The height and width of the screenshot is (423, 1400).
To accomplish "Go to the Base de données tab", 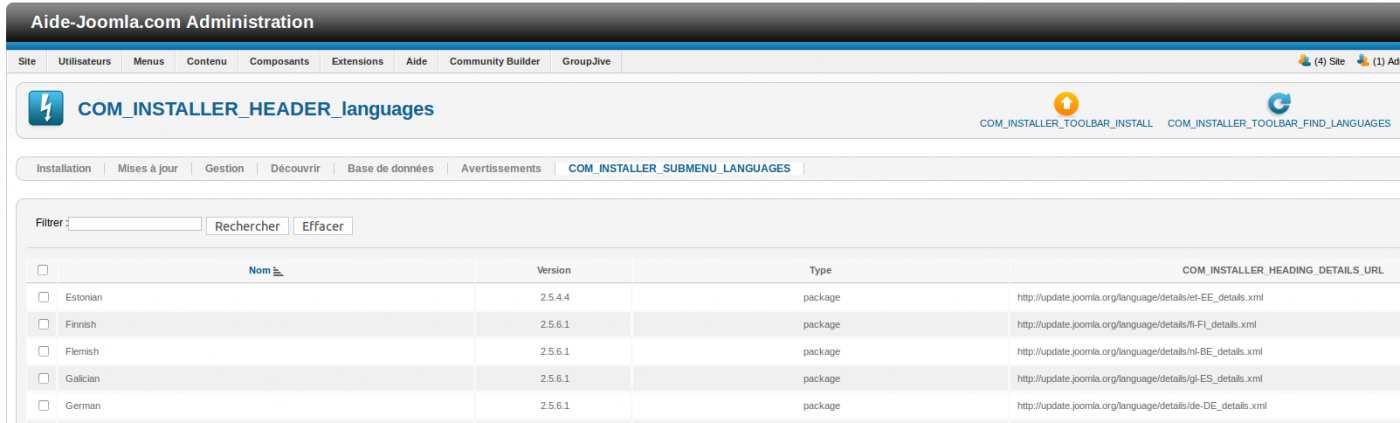I will click(x=390, y=168).
